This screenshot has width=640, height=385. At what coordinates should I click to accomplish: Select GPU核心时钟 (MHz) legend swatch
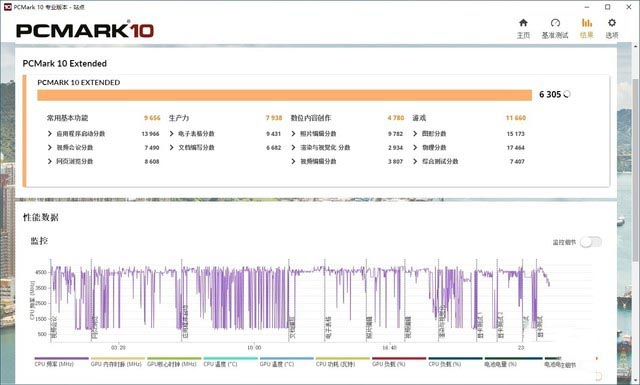click(x=174, y=358)
